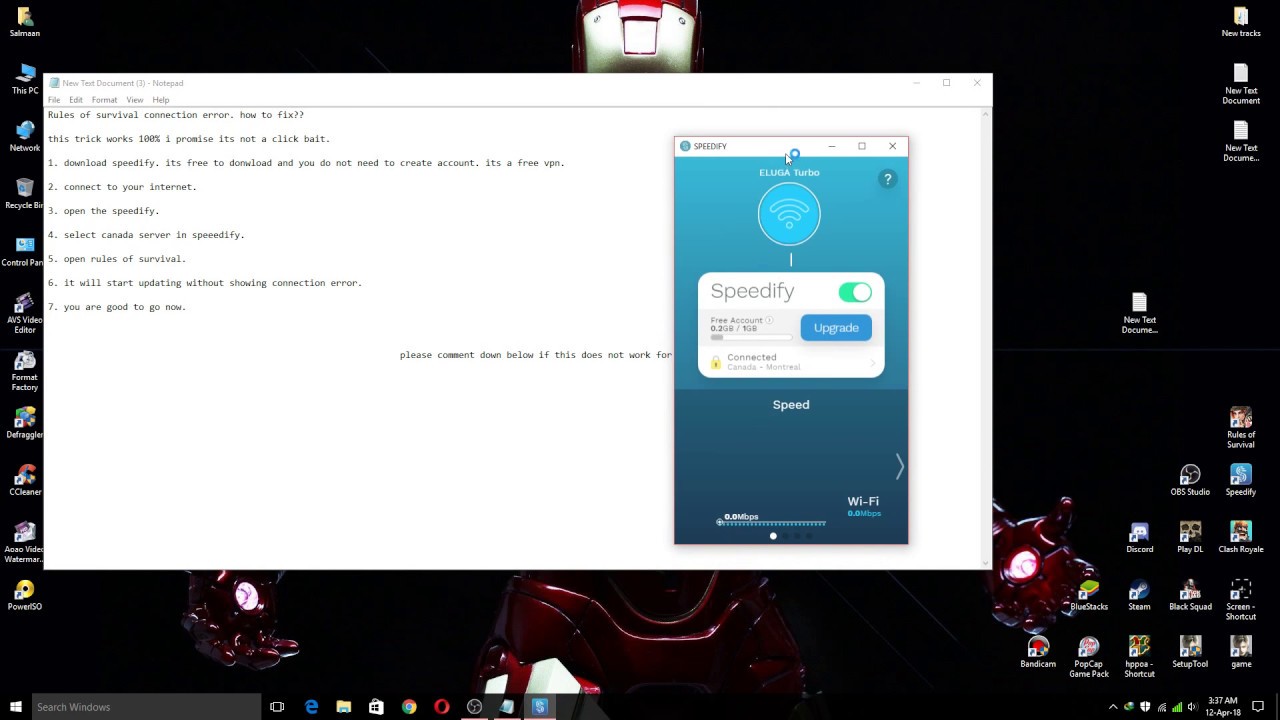Screen dimensions: 1280x720
Task: Click the Speed heading in Speedify
Action: [791, 405]
